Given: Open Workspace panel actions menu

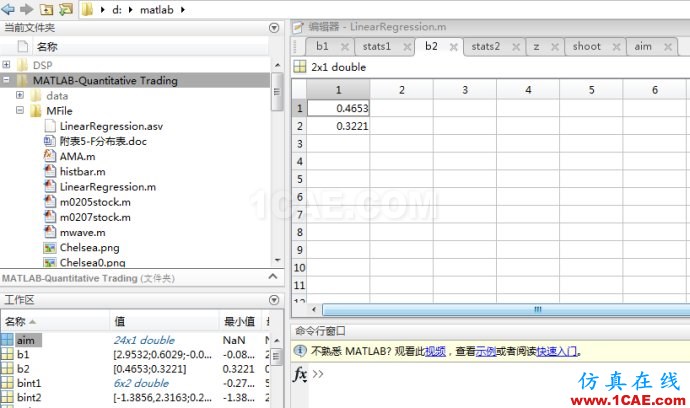Looking at the screenshot, I should pos(274,300).
